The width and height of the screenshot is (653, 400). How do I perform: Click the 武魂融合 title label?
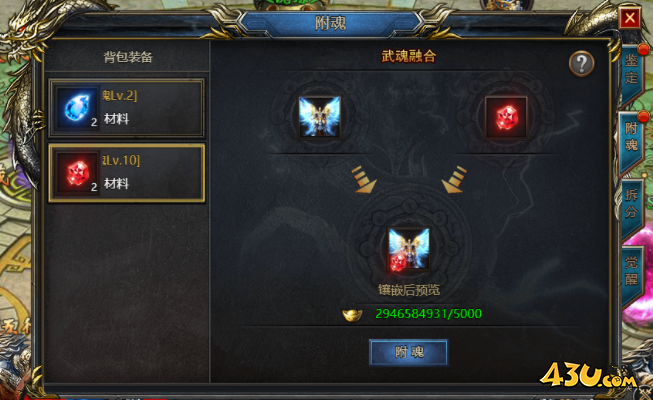pos(409,56)
